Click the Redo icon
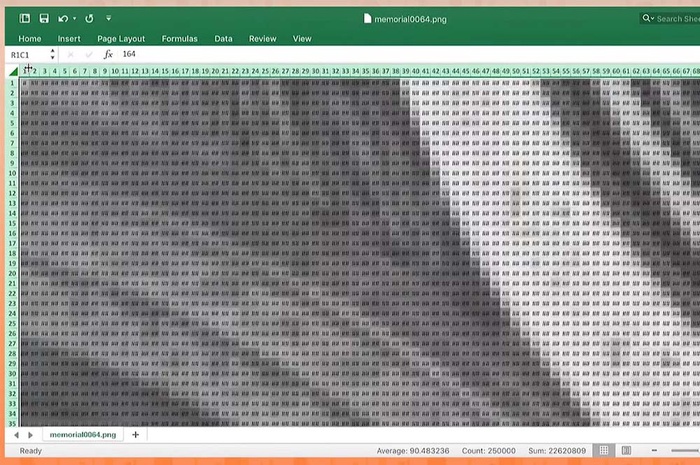This screenshot has height=465, width=700. (89, 19)
